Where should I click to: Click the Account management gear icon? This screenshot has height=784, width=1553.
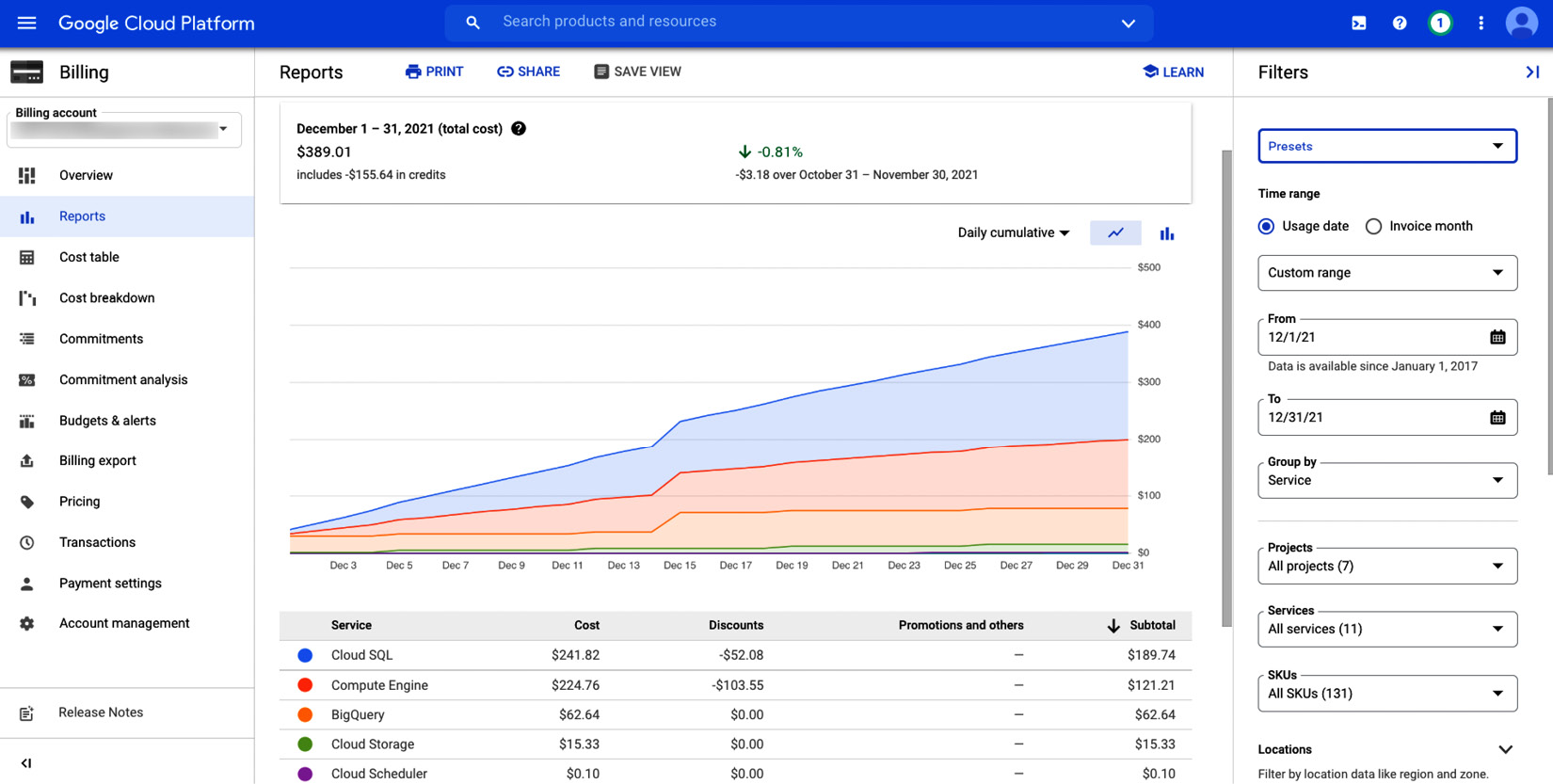[x=26, y=623]
